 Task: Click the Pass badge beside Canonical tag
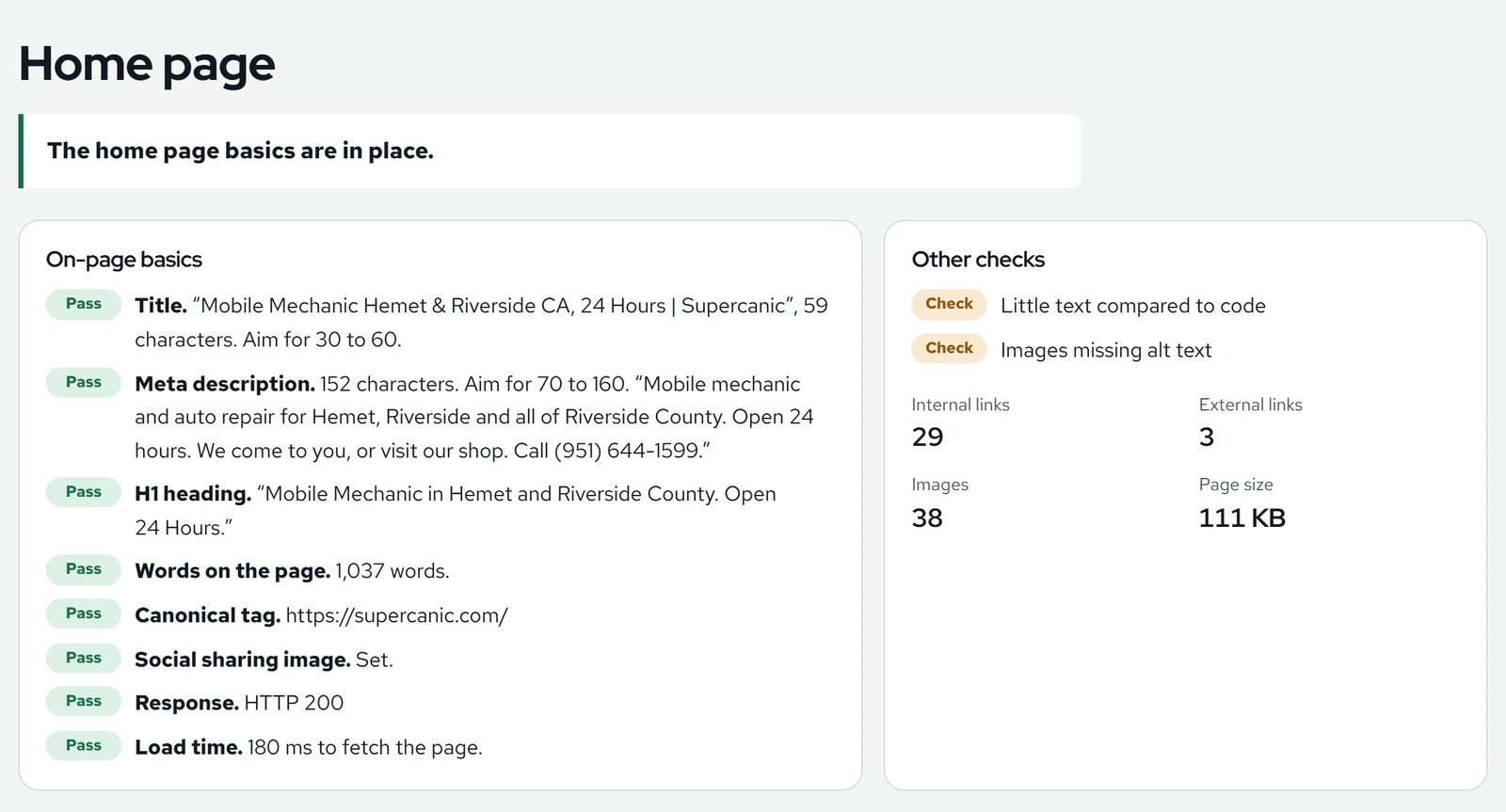tap(84, 613)
